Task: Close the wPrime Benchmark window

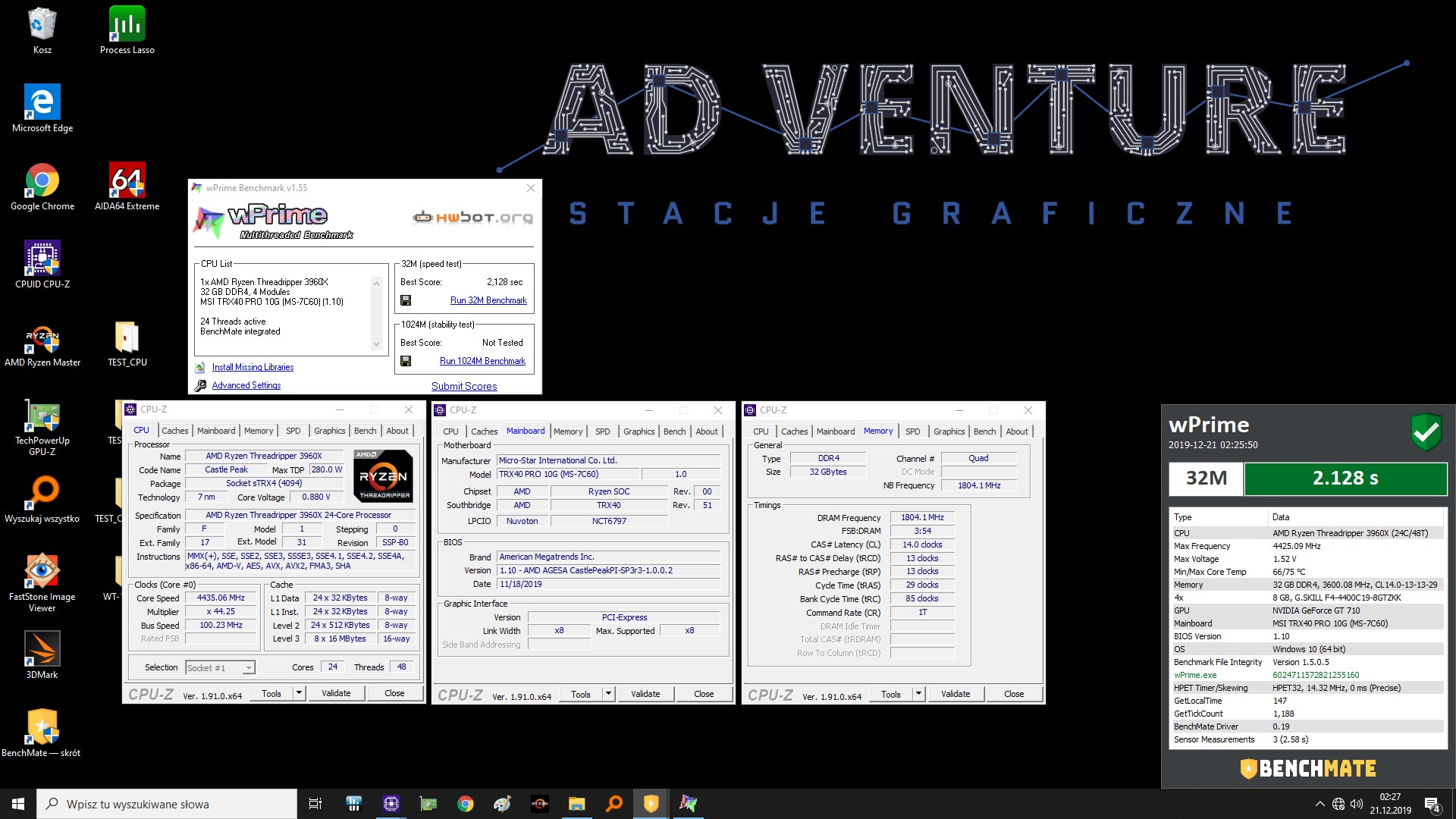Action: tap(531, 188)
